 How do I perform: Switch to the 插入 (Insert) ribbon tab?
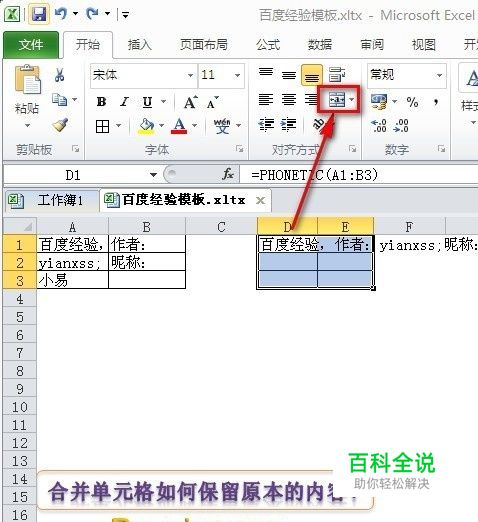[x=140, y=45]
